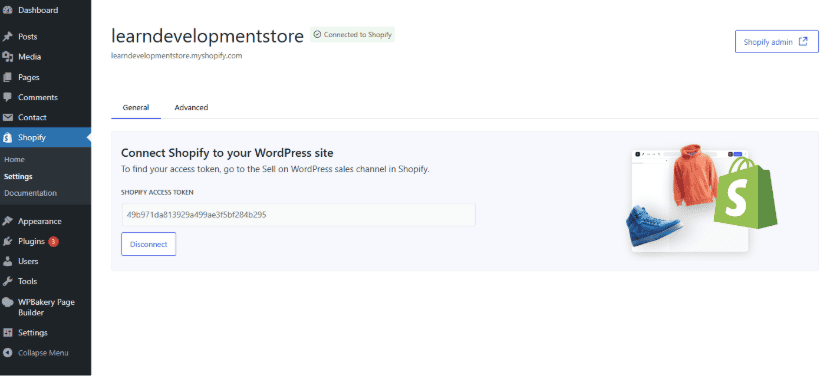
Task: Click the Shopify bag sidebar icon
Action: click(7, 138)
